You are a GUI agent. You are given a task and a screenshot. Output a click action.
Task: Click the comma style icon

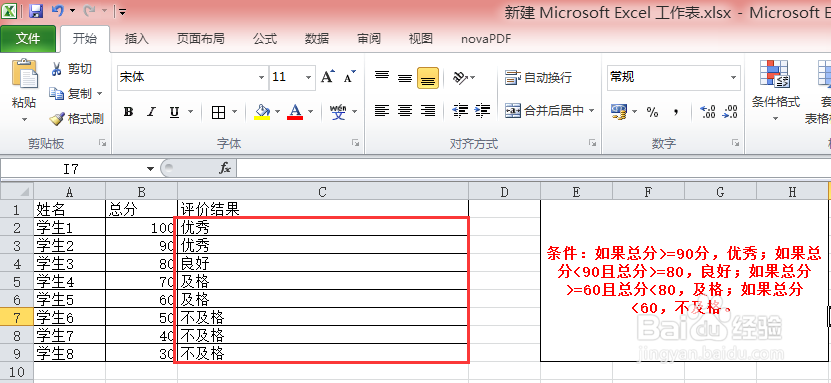676,112
